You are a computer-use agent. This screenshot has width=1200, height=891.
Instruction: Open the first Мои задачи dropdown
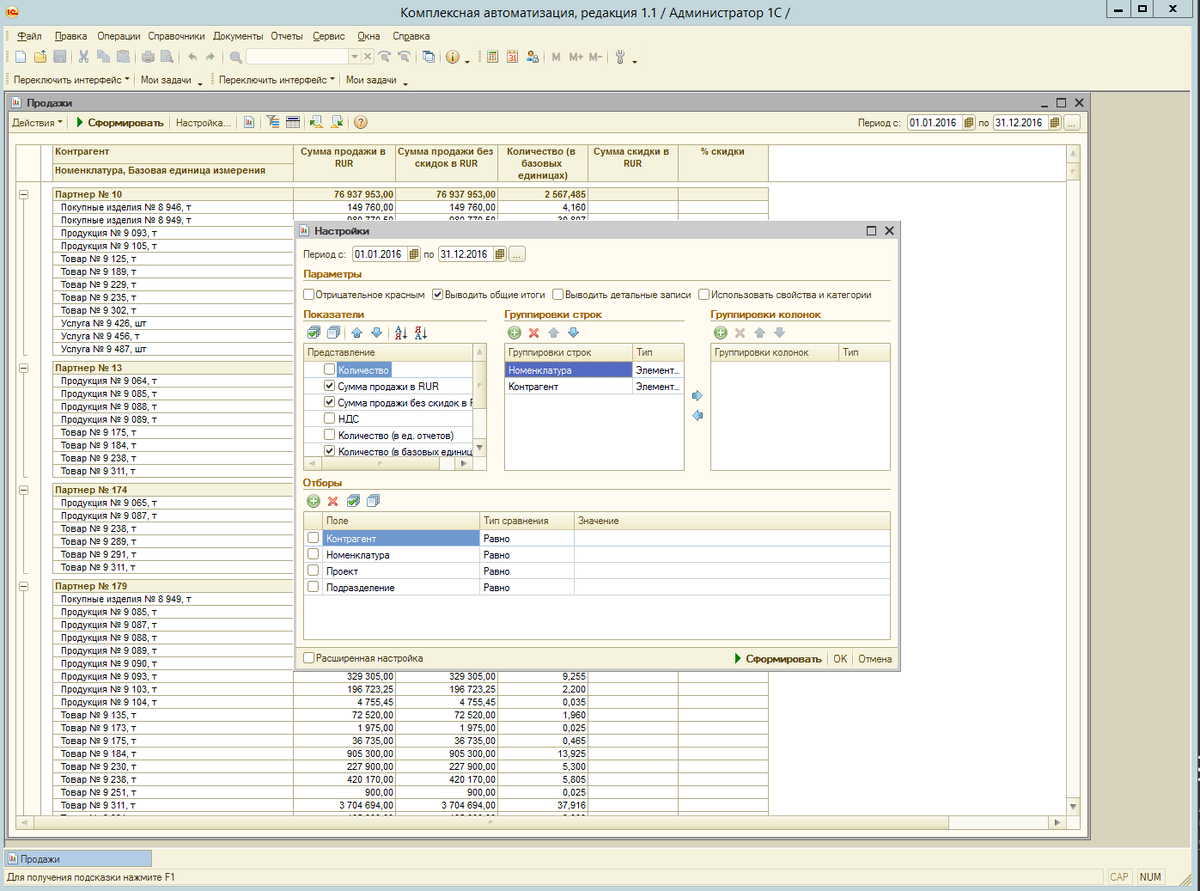point(171,79)
